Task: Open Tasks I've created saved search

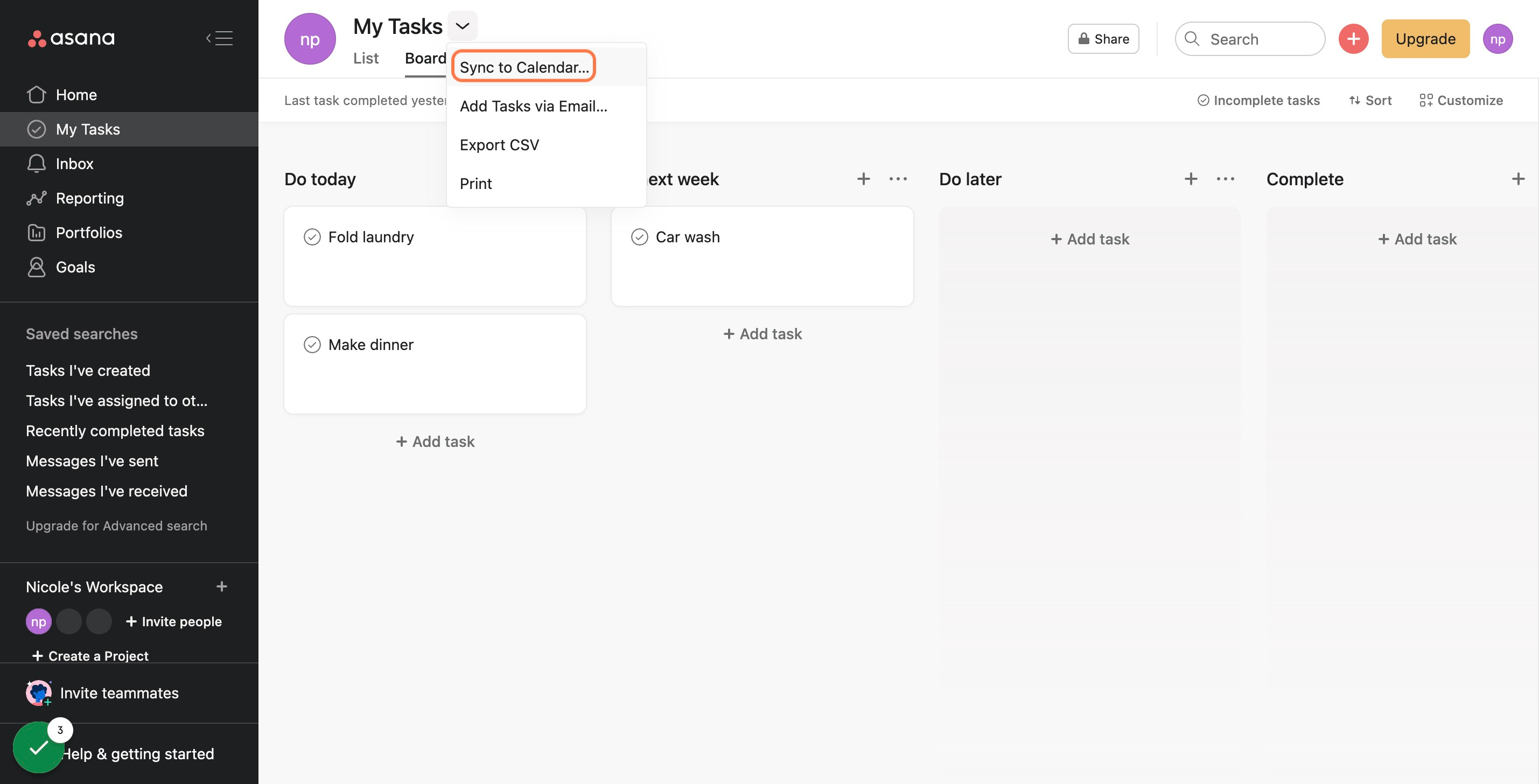Action: [x=88, y=370]
